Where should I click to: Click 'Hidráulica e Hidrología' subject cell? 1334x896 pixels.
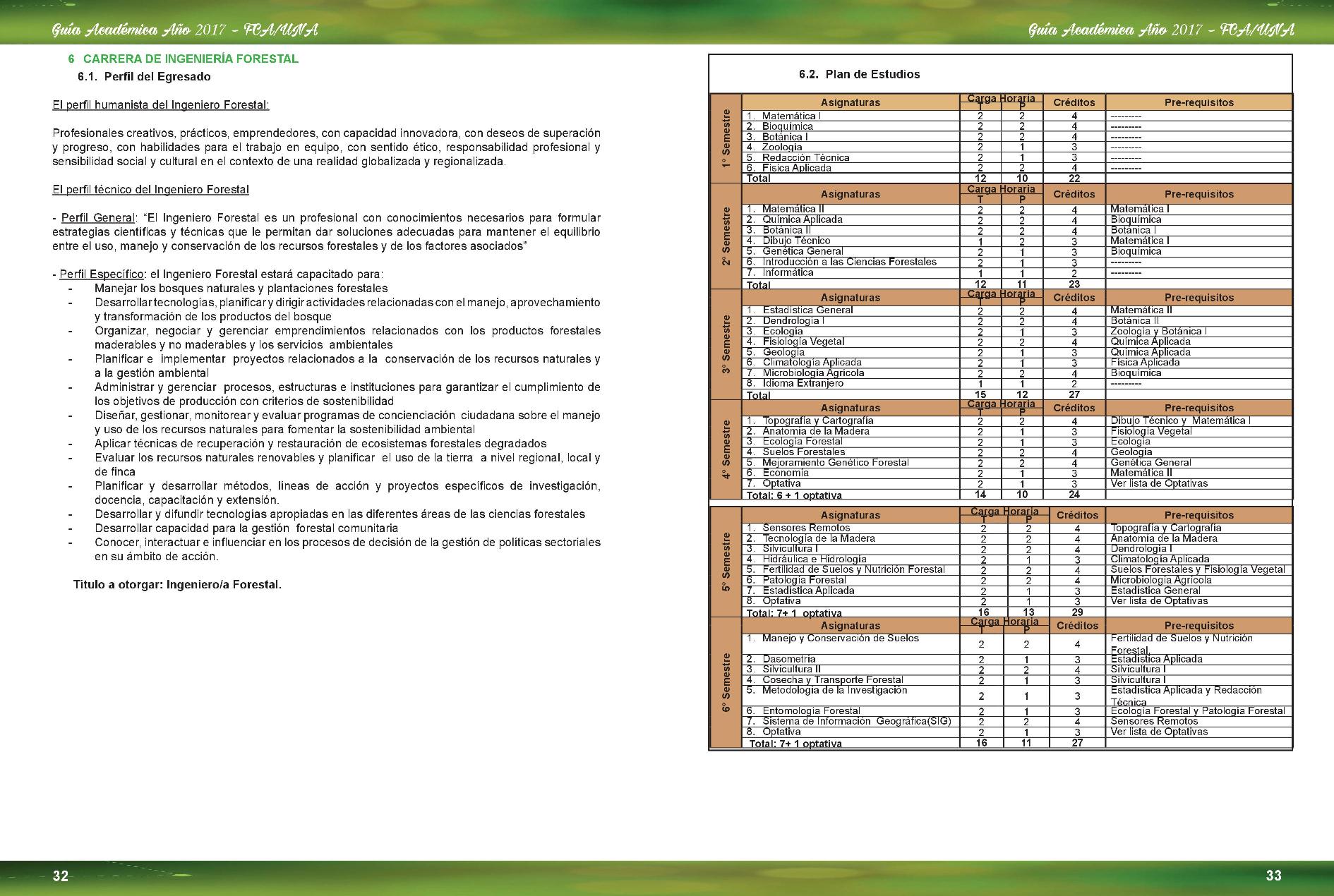pyautogui.click(x=815, y=559)
